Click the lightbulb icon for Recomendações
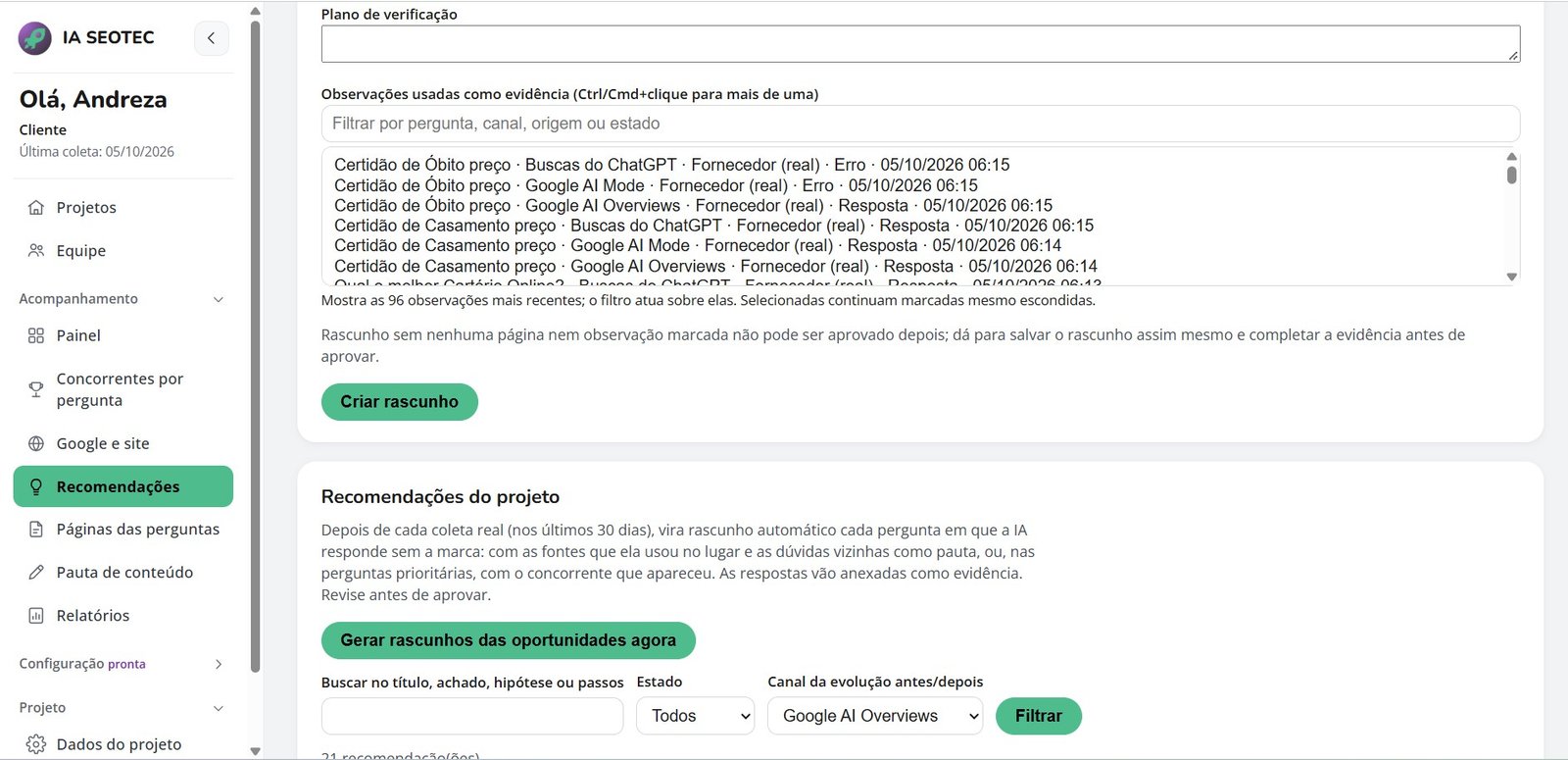The image size is (1568, 760). (x=36, y=486)
